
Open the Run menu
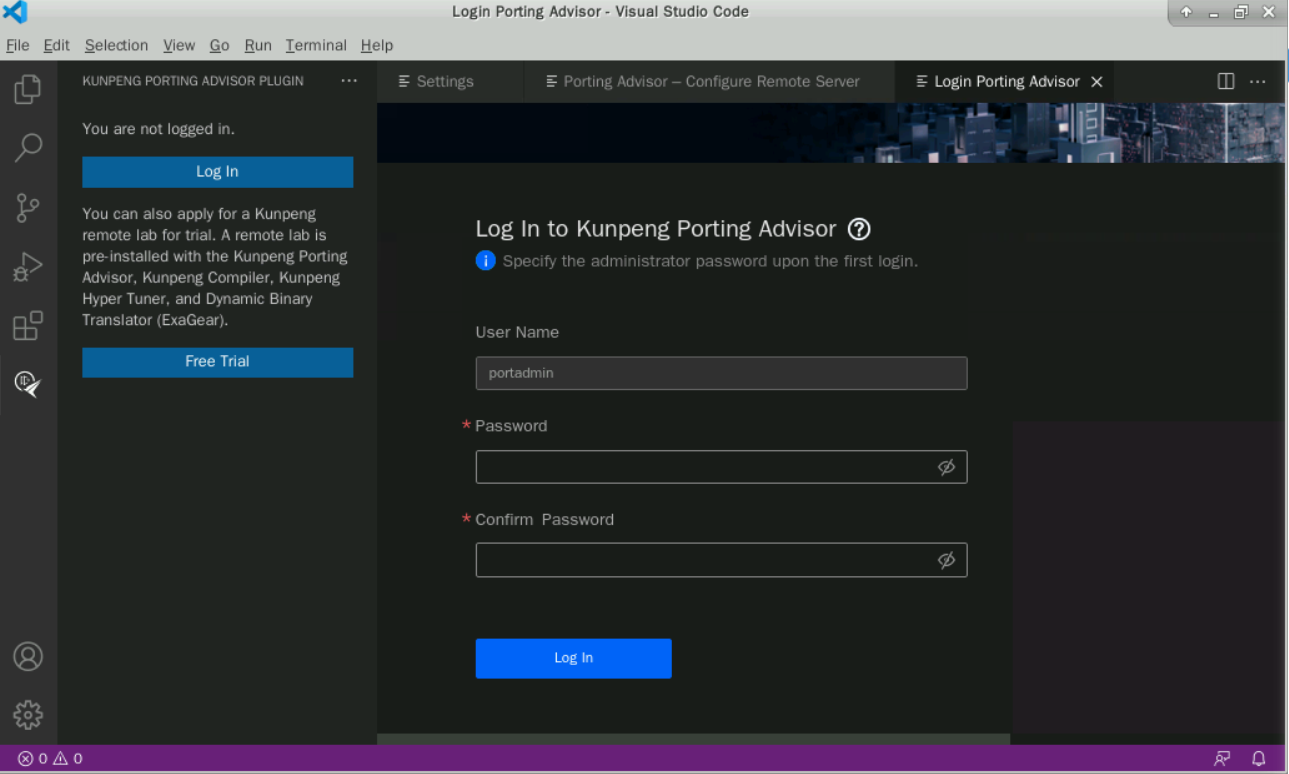pyautogui.click(x=258, y=45)
